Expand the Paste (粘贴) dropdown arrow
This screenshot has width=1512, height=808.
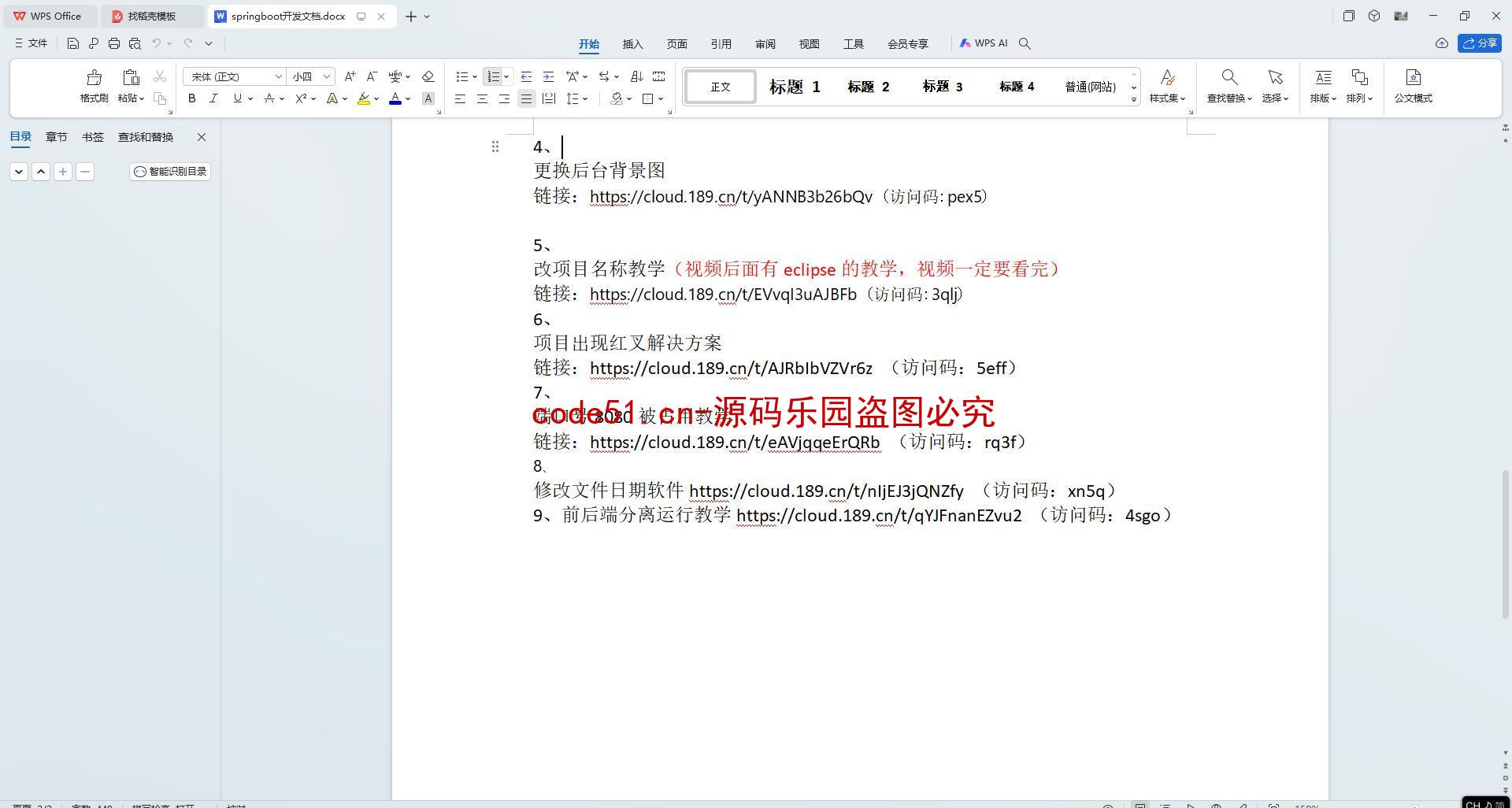click(142, 98)
